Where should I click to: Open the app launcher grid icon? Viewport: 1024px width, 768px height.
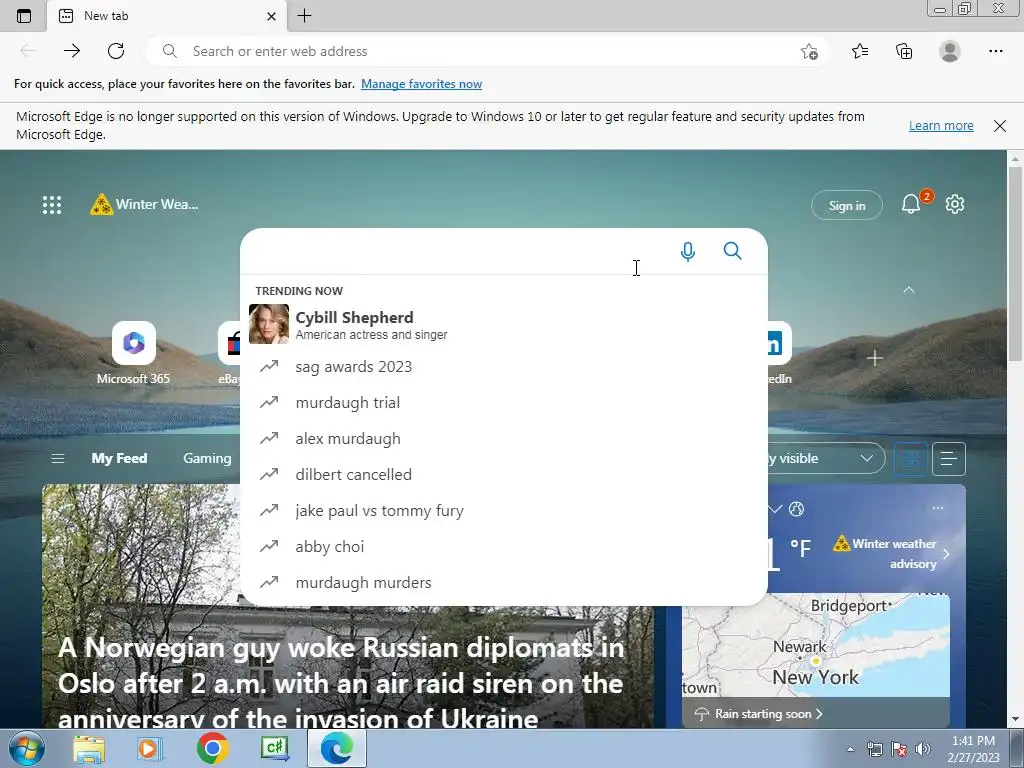(x=52, y=204)
